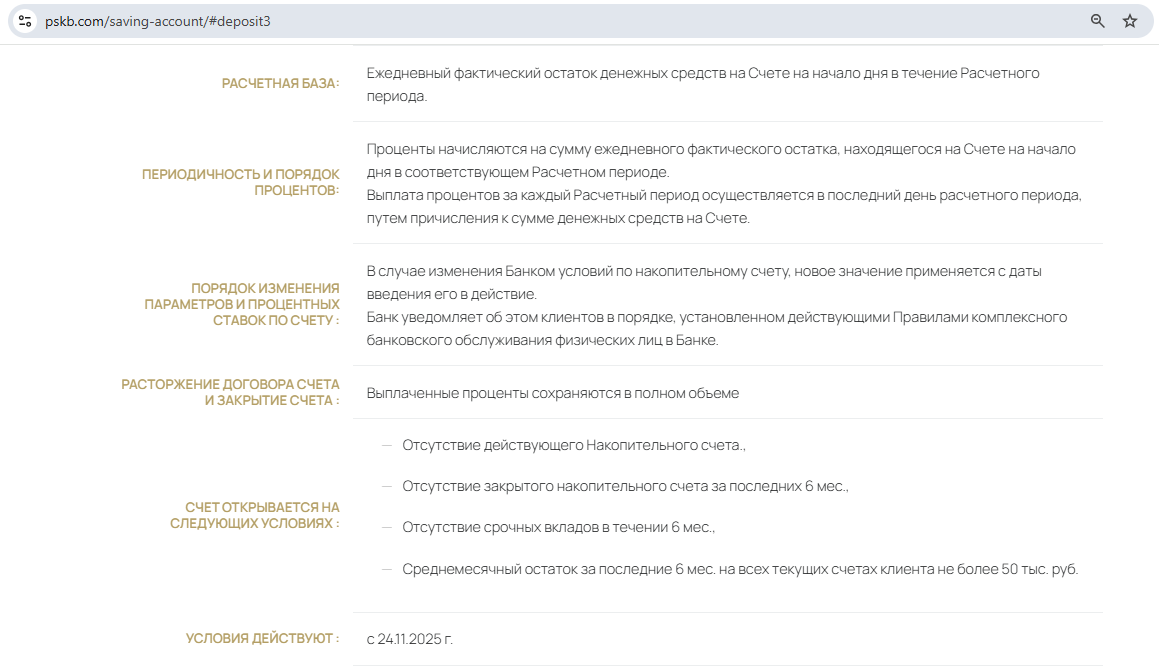
Task: Bookmark this page with the star icon
Action: point(1130,21)
